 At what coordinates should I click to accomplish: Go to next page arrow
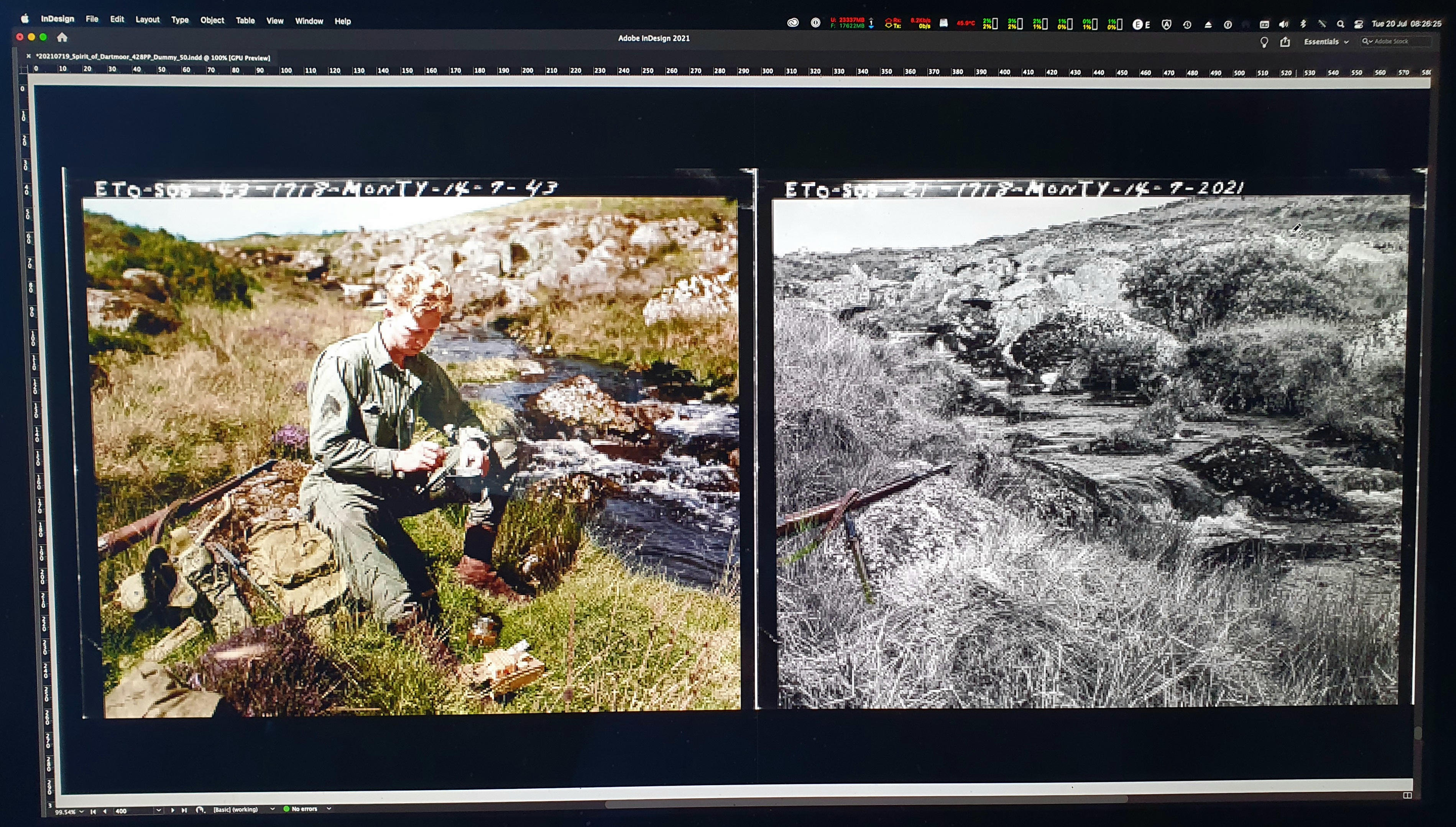point(172,811)
